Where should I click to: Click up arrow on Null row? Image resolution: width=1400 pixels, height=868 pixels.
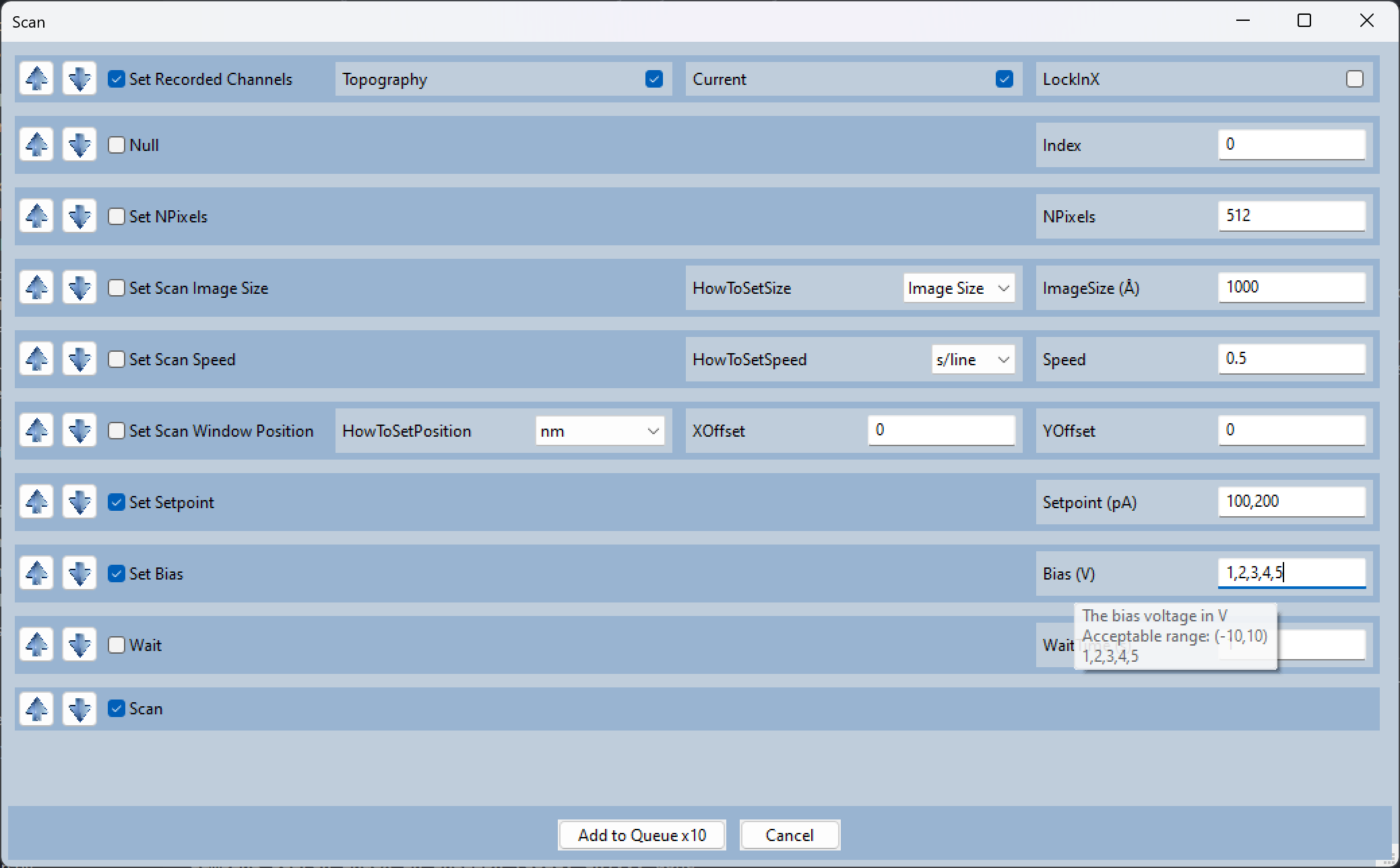tap(36, 145)
